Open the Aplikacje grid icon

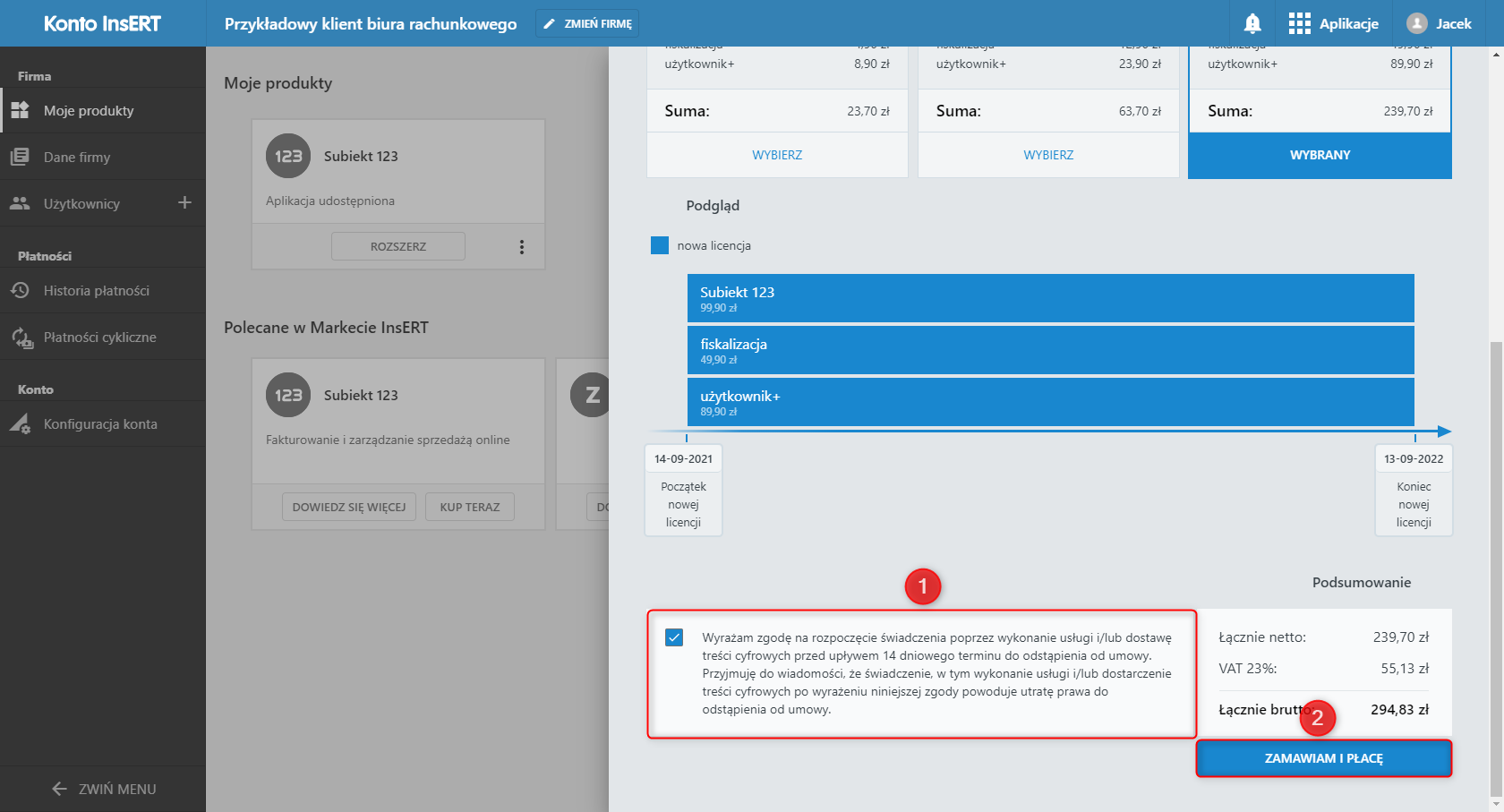pyautogui.click(x=1299, y=23)
